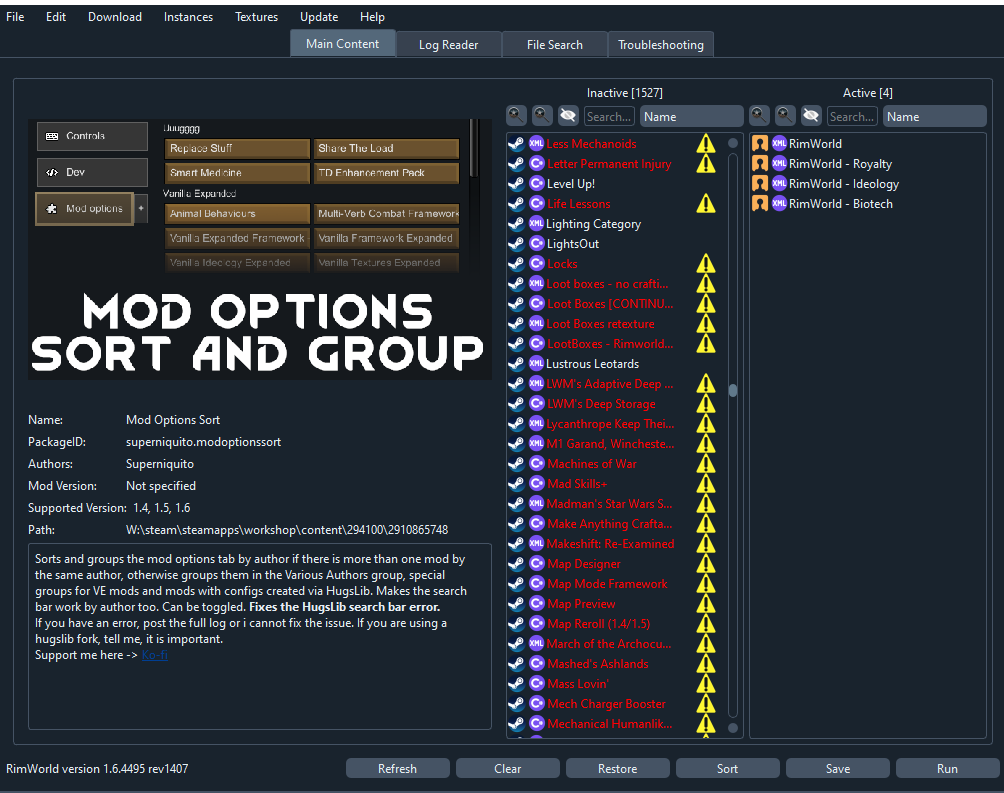Click the Ludeon icon beside RimWorld - Royalty
This screenshot has width=1004, height=793.
[759, 164]
